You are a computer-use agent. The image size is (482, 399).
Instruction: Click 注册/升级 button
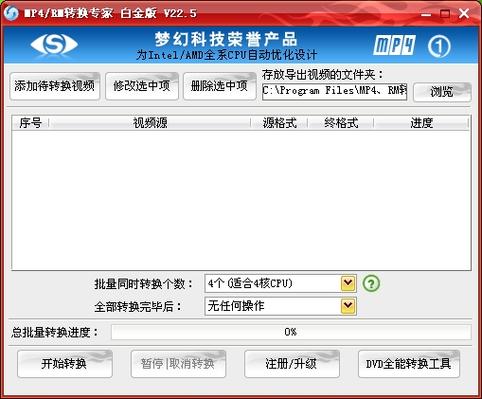click(292, 364)
